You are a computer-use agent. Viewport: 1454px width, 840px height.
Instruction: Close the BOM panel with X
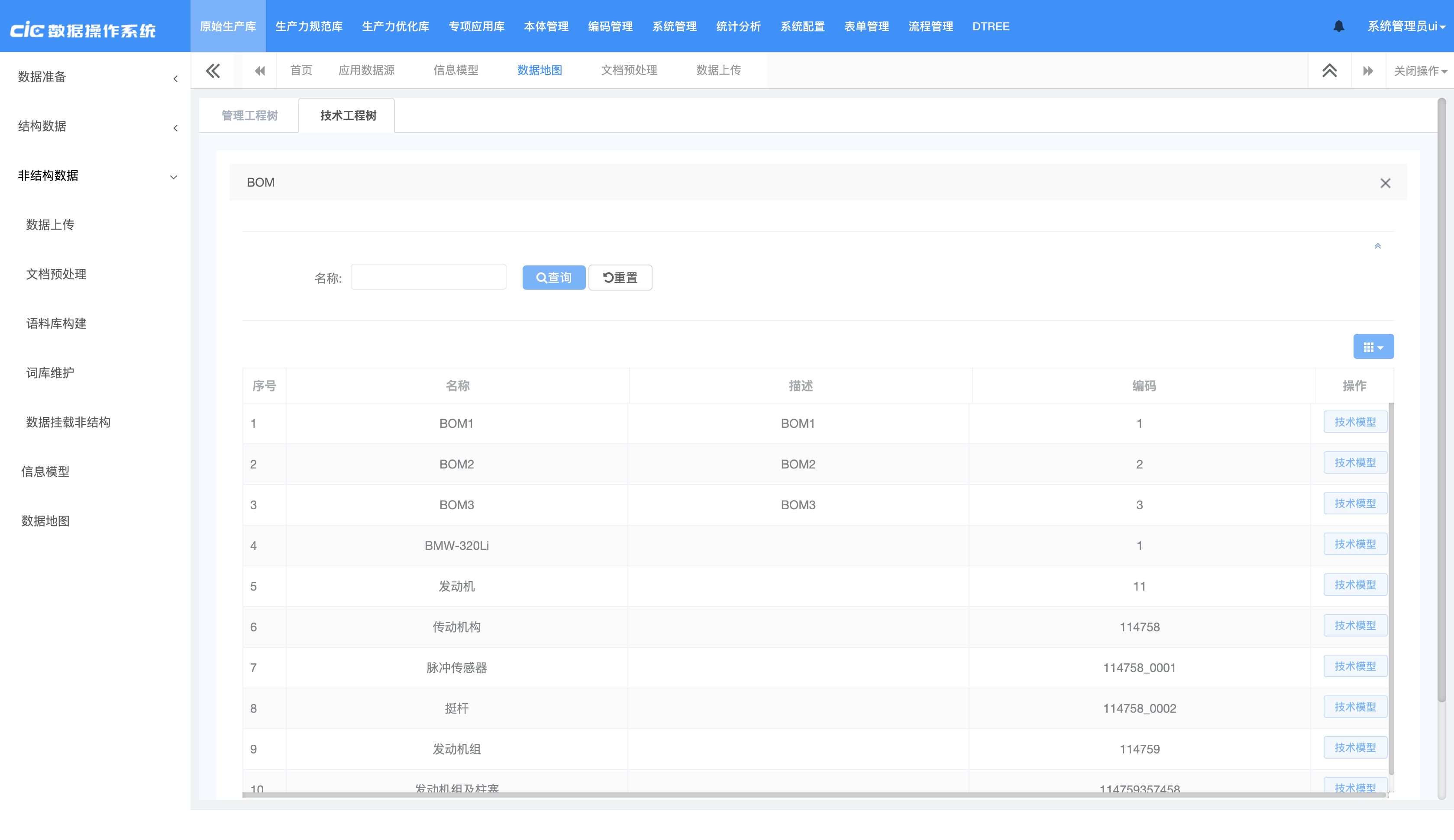tap(1385, 184)
